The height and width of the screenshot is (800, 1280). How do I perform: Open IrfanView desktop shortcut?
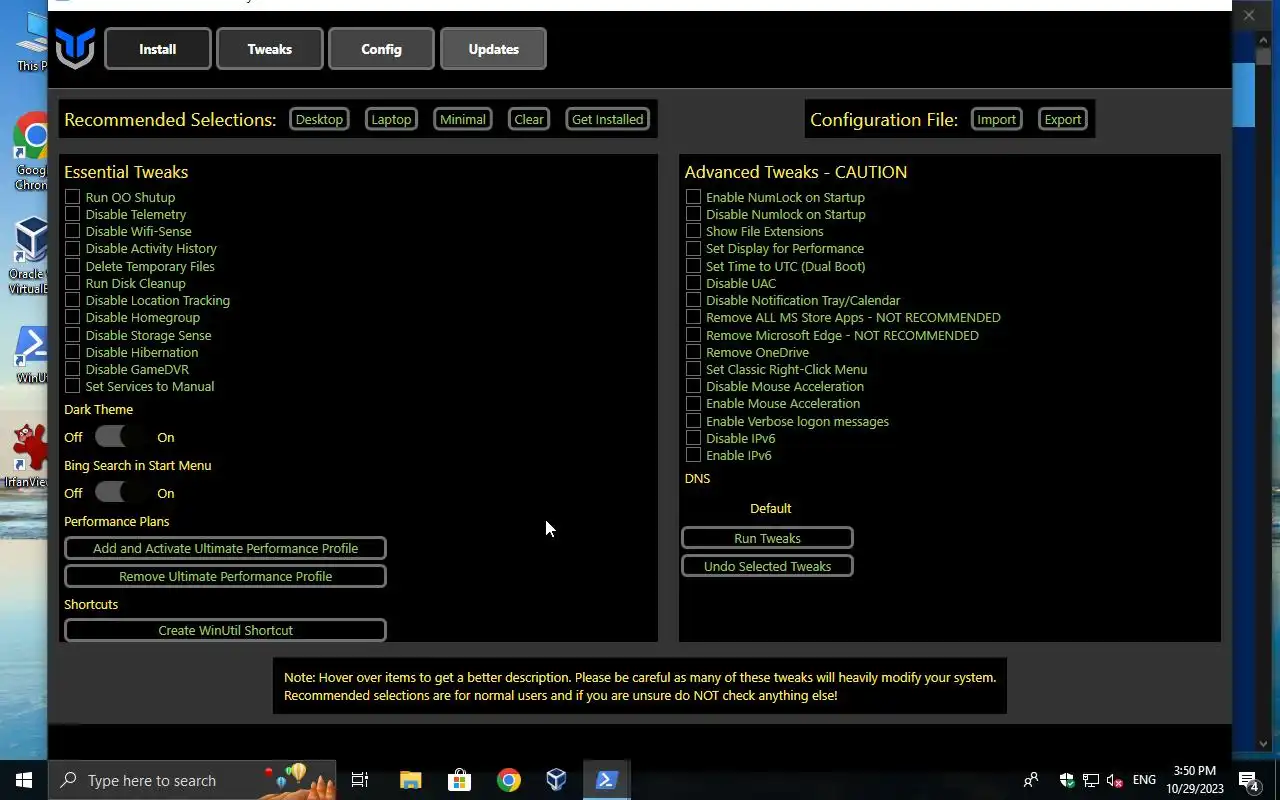coord(28,456)
